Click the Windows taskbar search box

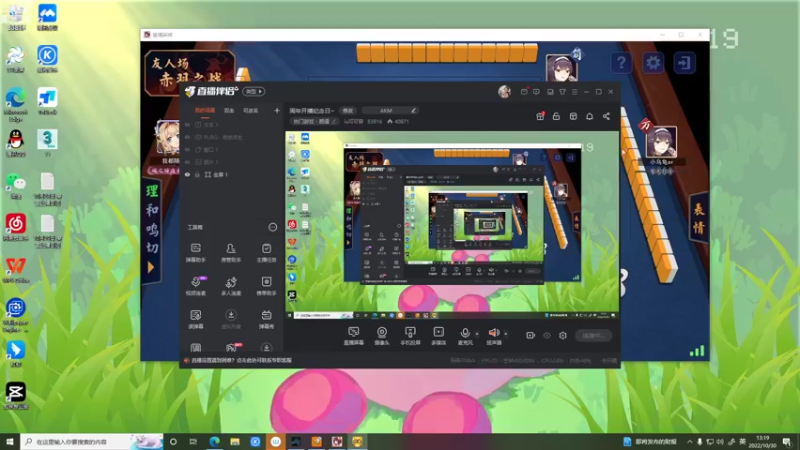91,441
